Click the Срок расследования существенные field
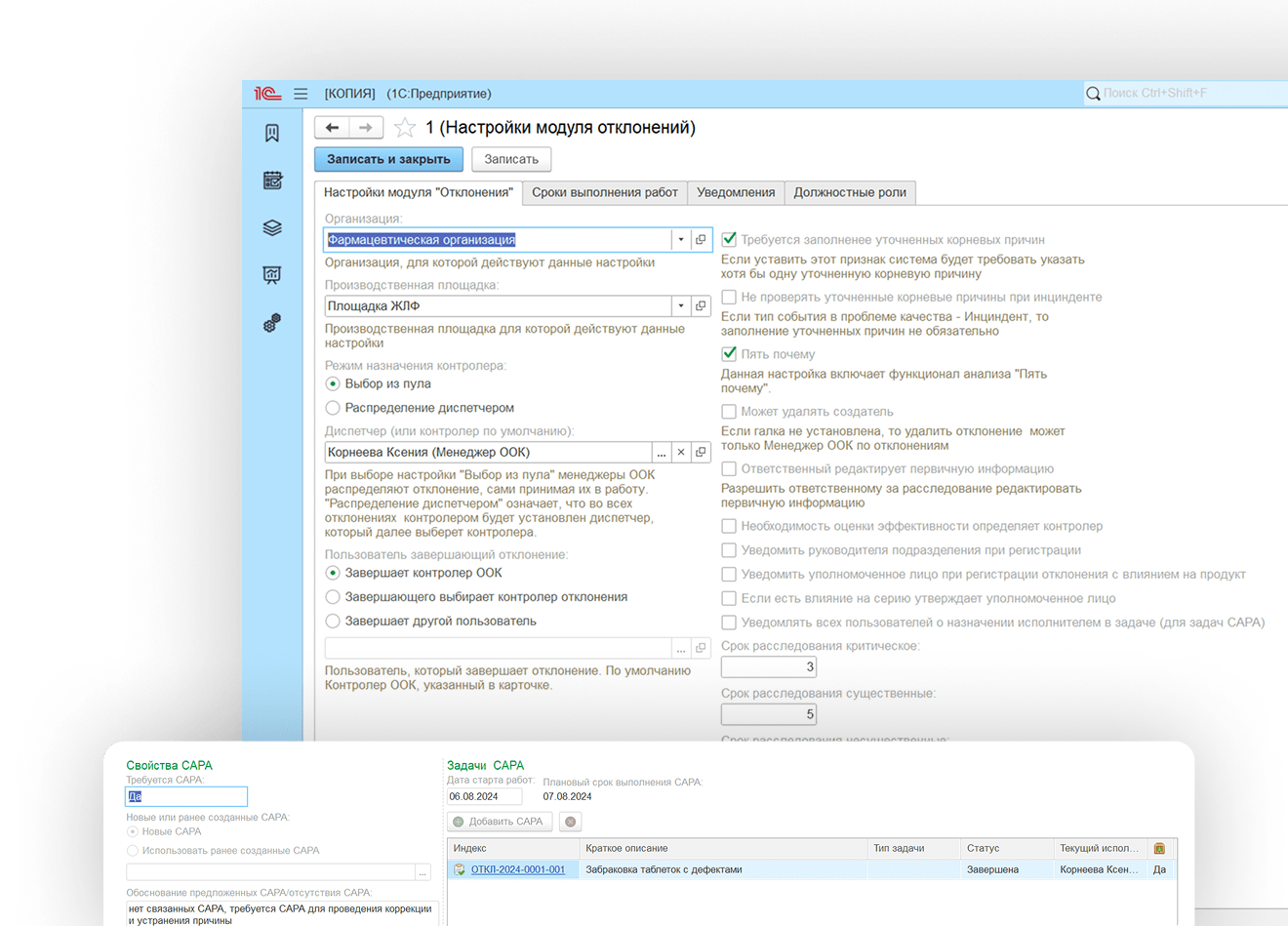The image size is (1288, 926). (769, 714)
